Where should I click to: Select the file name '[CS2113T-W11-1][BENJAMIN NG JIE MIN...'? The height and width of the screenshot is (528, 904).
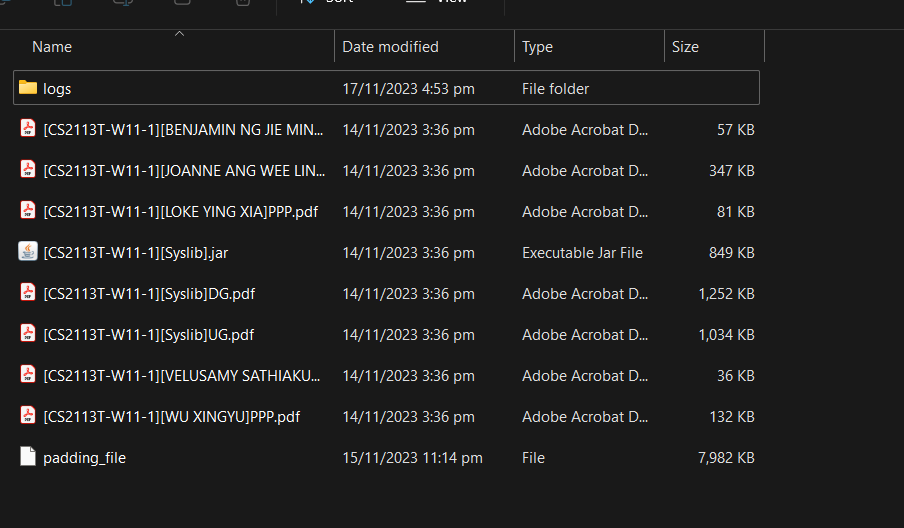pyautogui.click(x=183, y=130)
